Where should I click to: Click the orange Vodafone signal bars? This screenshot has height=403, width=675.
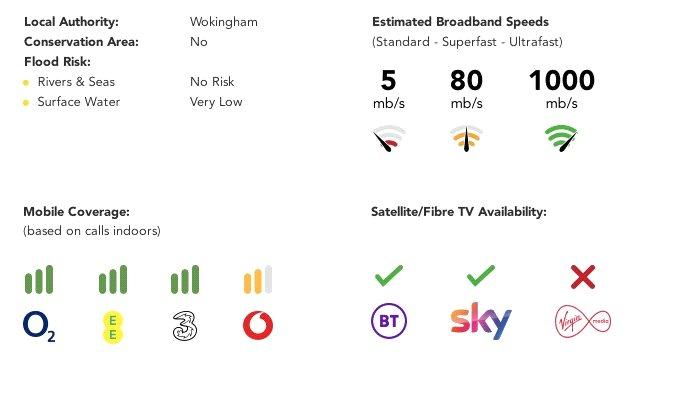point(258,279)
